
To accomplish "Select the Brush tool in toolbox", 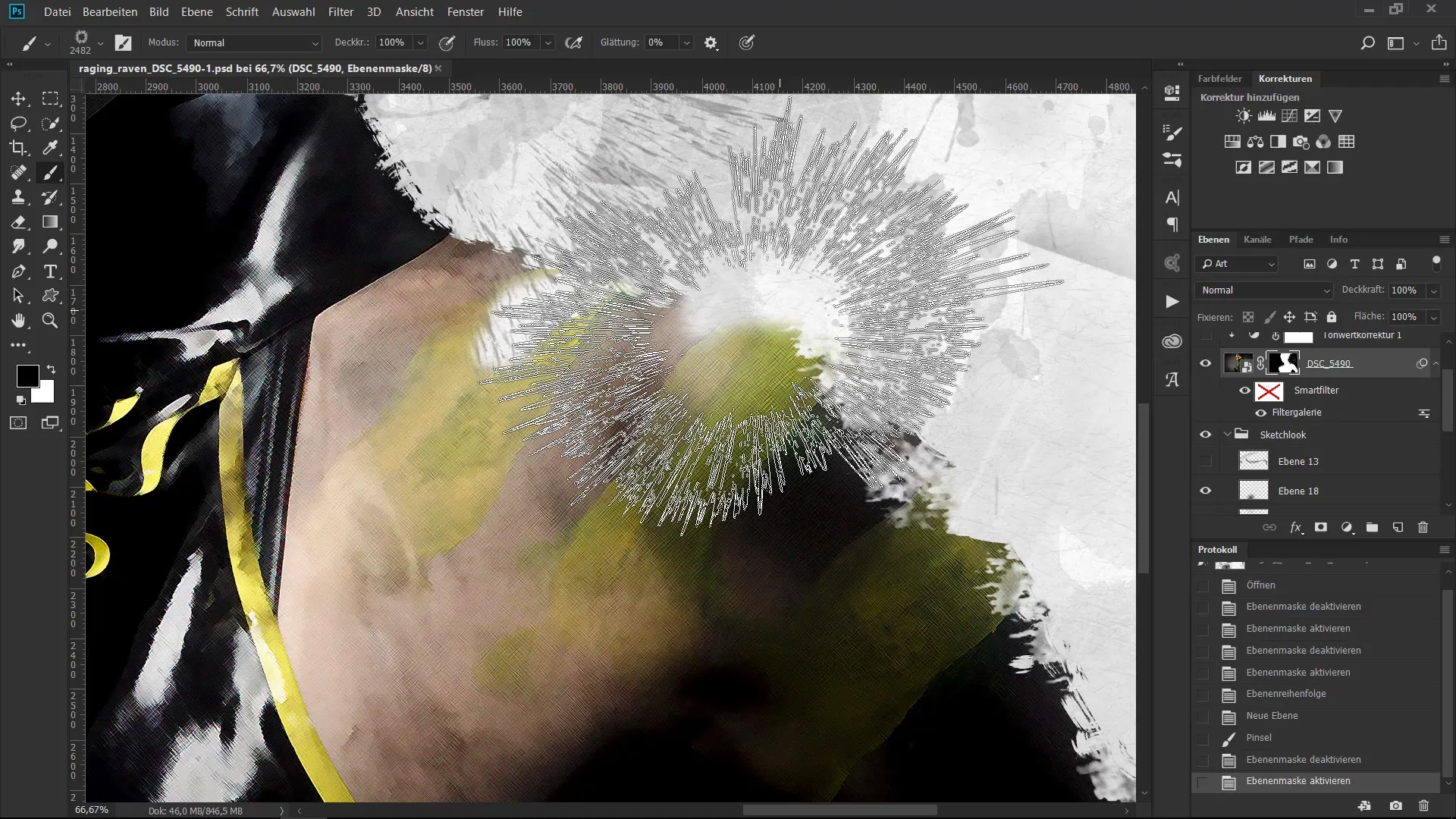I will [x=50, y=173].
